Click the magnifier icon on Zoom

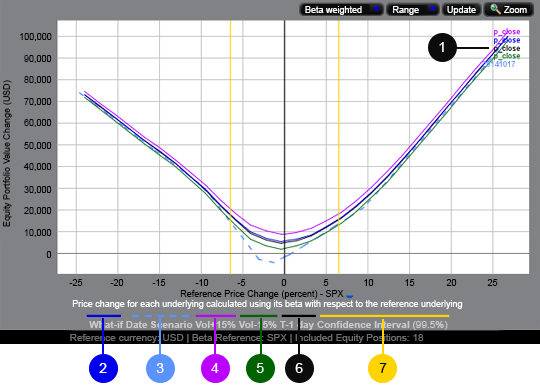(495, 9)
